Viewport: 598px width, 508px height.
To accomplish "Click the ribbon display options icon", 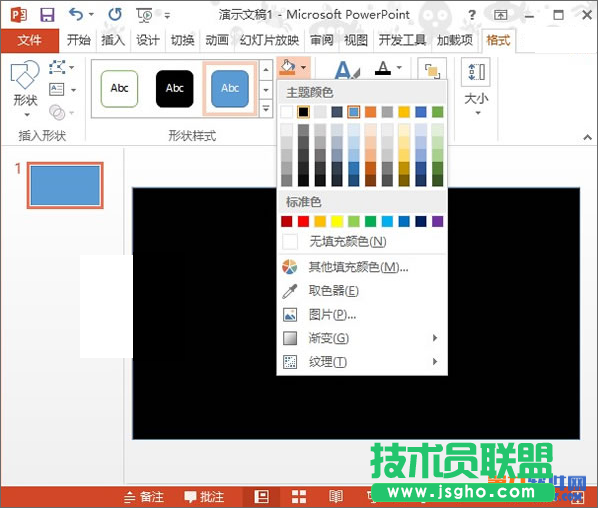I will point(500,15).
